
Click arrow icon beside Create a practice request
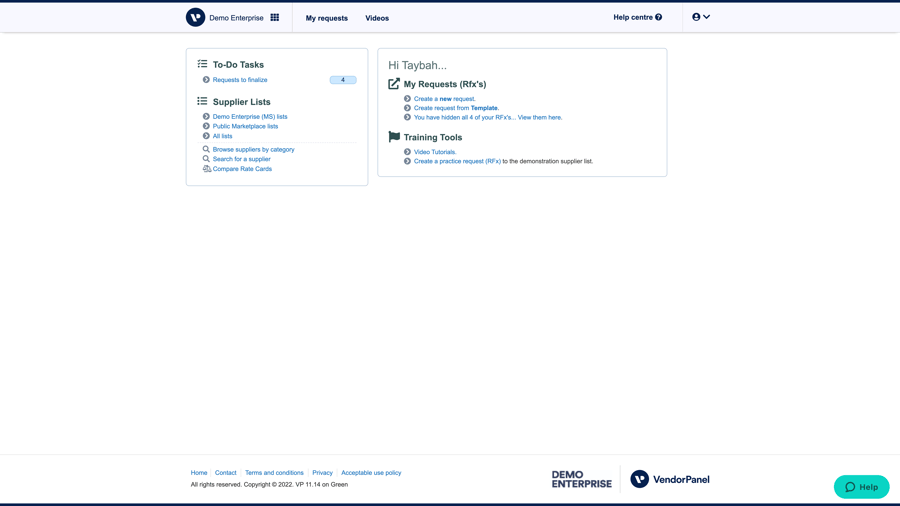[408, 161]
